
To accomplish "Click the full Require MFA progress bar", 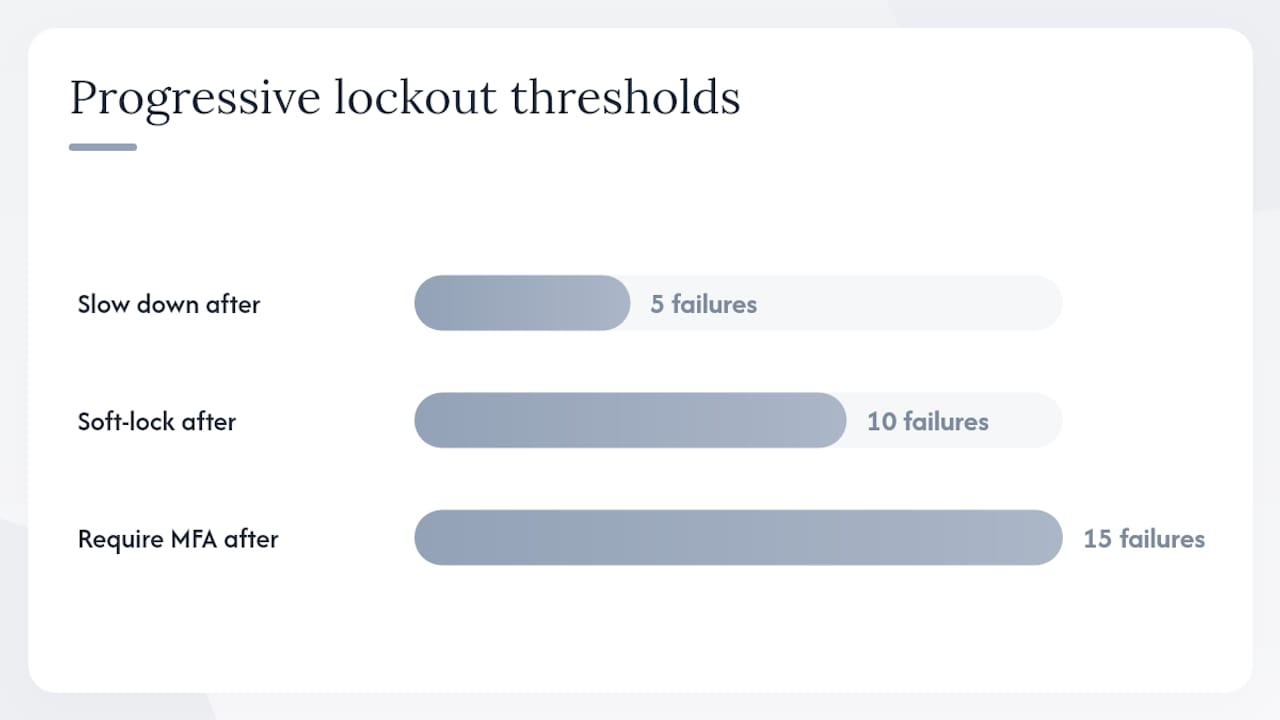I will 738,538.
